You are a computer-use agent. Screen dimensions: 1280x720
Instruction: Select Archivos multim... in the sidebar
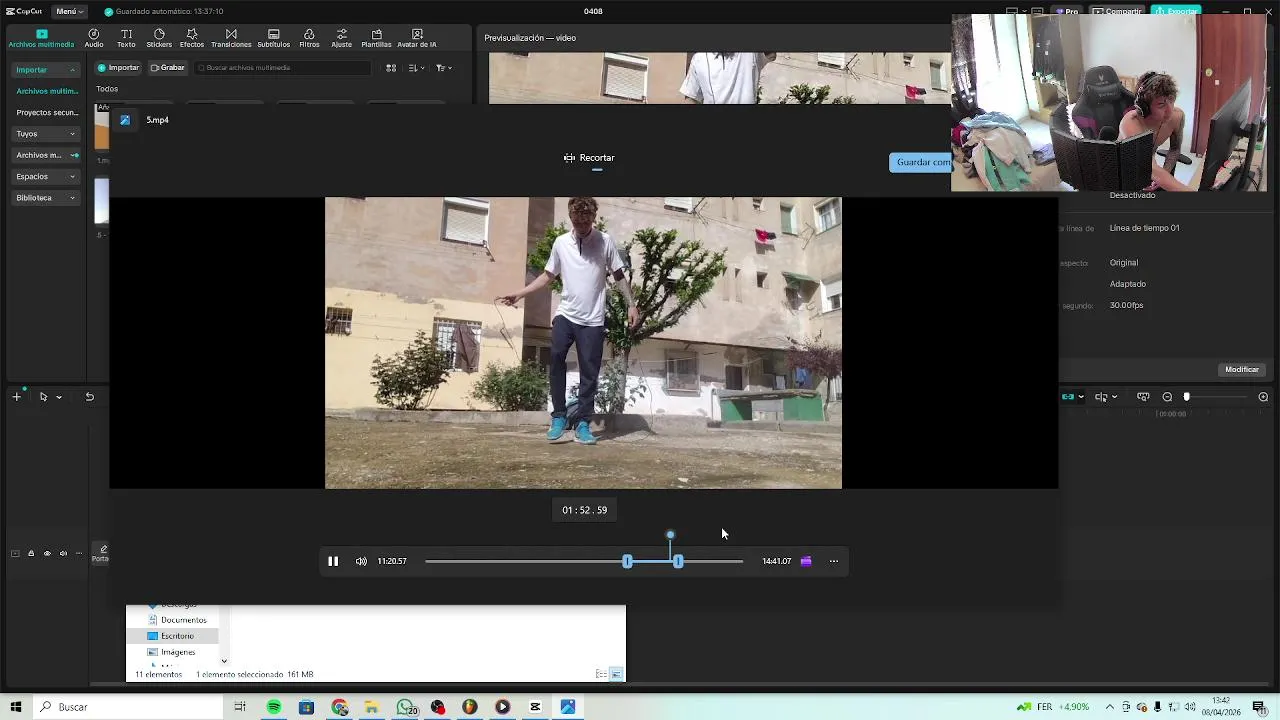(47, 91)
